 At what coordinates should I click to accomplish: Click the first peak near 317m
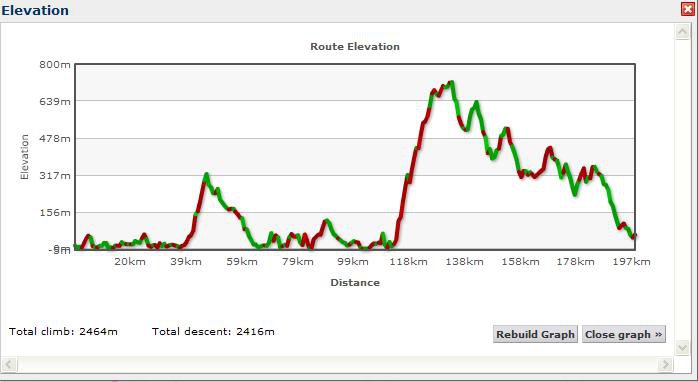(x=206, y=175)
